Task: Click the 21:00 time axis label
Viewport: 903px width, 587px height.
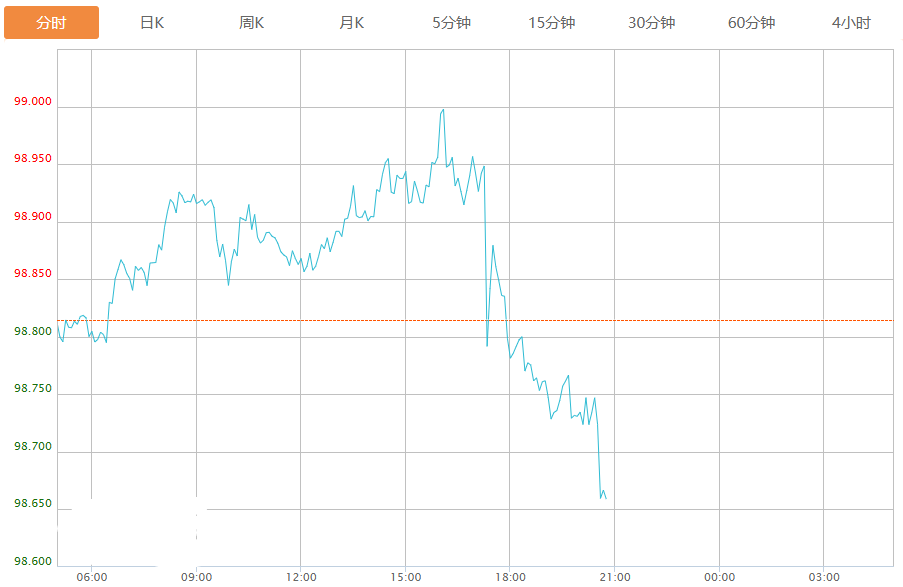Action: [614, 577]
